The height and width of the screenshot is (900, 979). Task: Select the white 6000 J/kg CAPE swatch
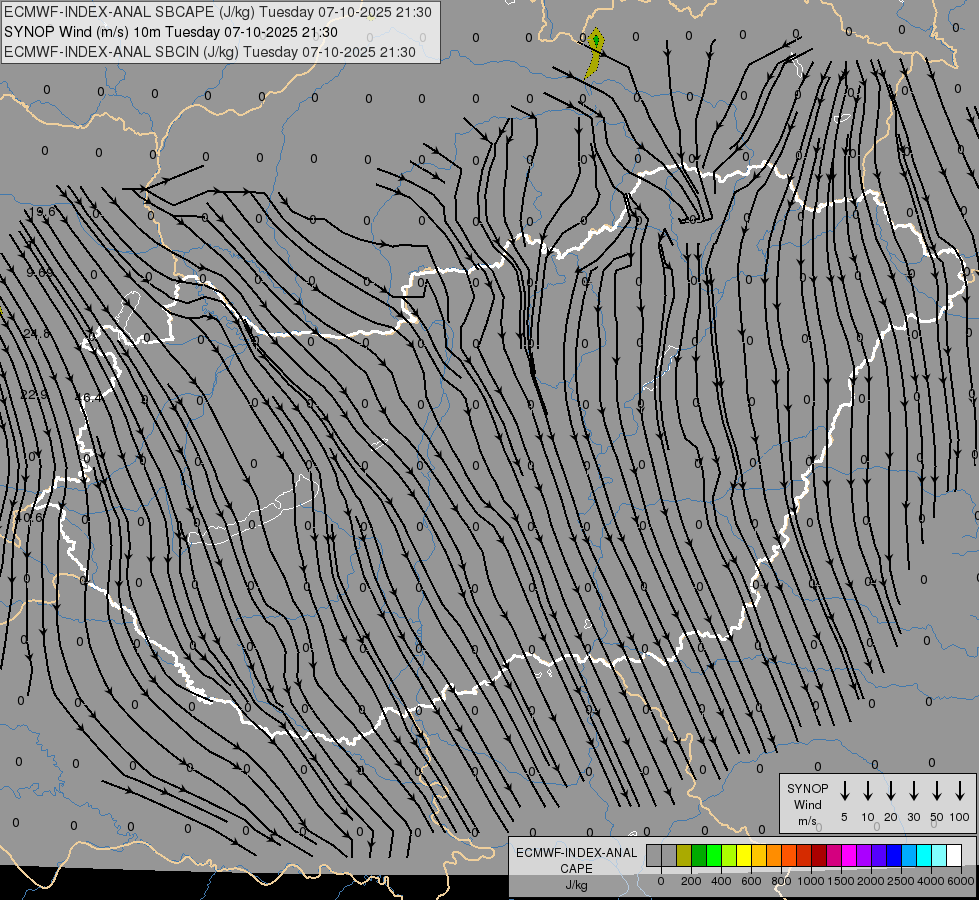click(x=954, y=855)
